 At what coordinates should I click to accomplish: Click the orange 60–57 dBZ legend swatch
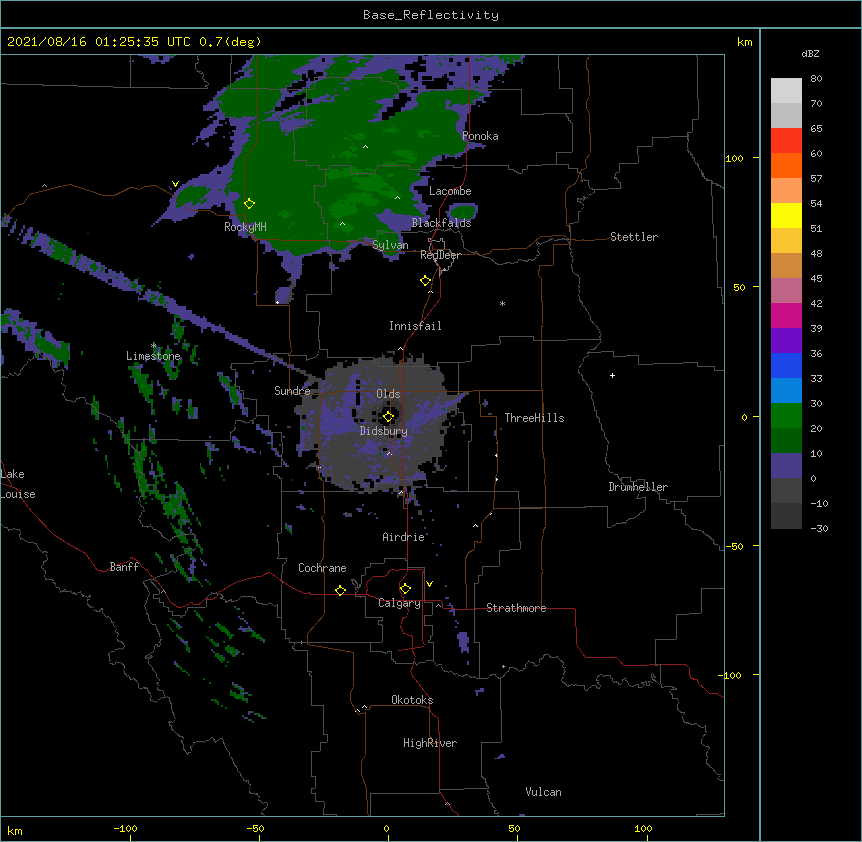[x=786, y=165]
